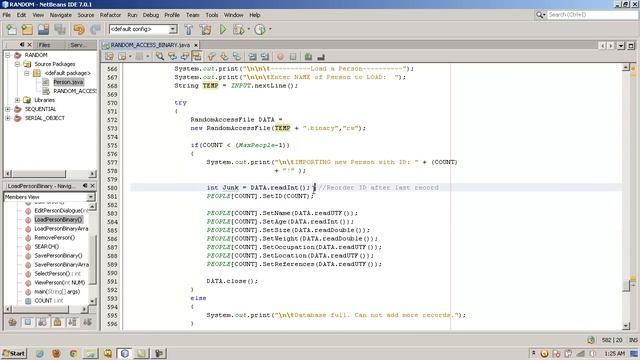
Task: Click the Shift Line Right editor icon
Action: [265, 57]
